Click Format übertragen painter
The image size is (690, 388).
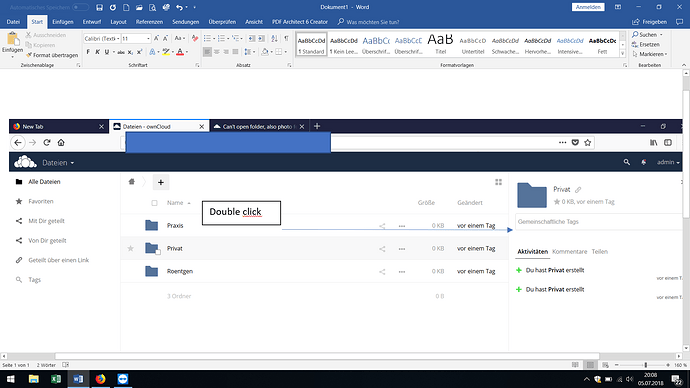(x=52, y=55)
